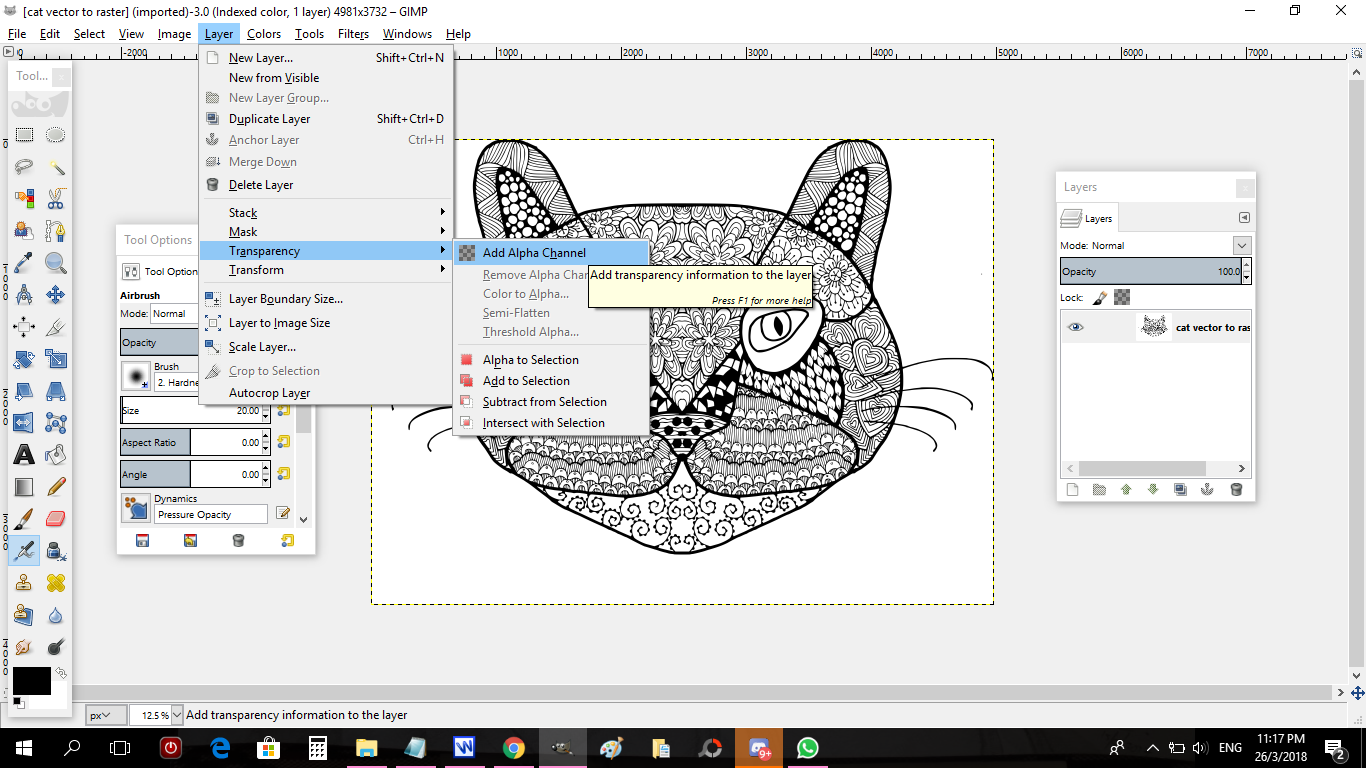The width and height of the screenshot is (1366, 768).
Task: Select the Text tool in toolbox
Action: pos(25,455)
